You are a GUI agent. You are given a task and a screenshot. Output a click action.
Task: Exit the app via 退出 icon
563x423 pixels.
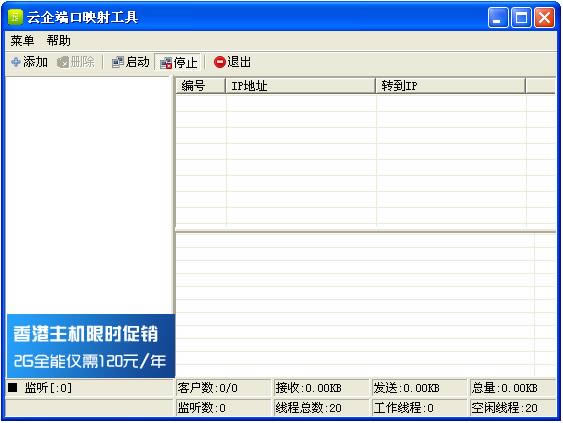(x=219, y=62)
